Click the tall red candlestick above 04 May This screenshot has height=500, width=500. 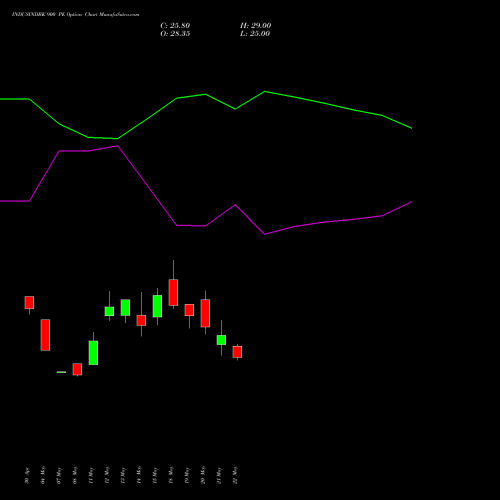click(x=45, y=335)
